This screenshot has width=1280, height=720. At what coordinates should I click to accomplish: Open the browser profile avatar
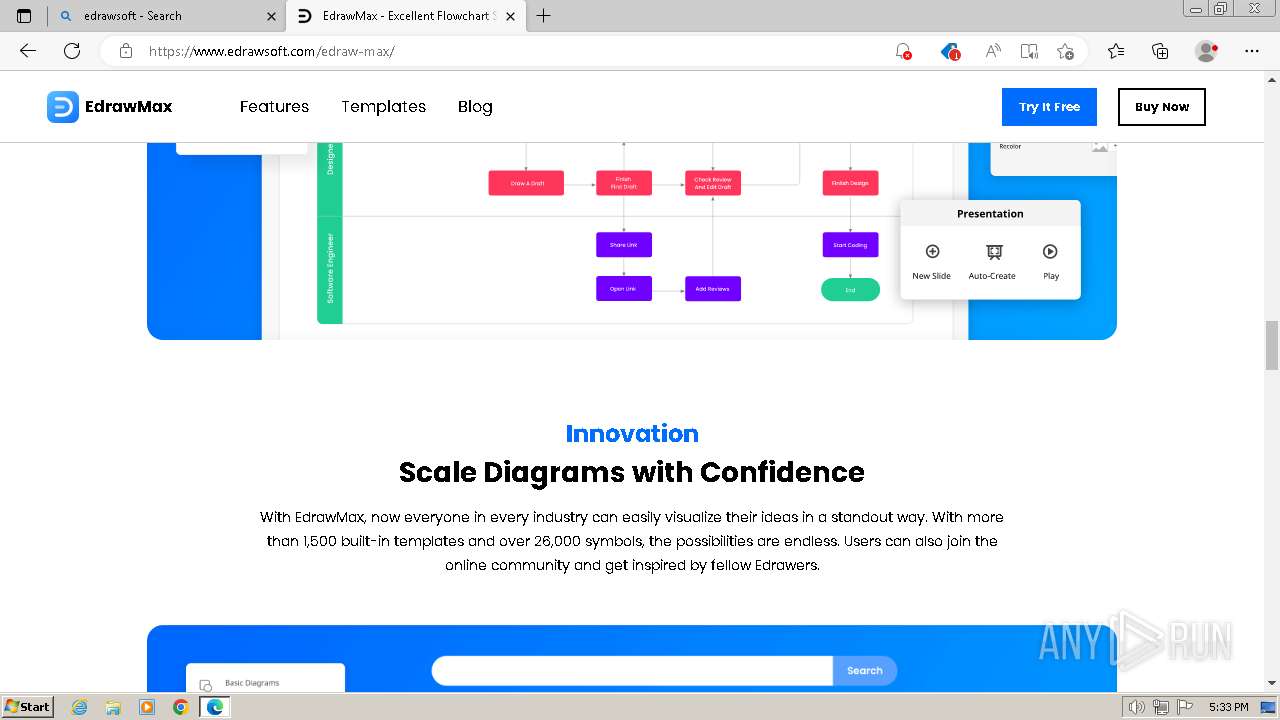[x=1207, y=51]
